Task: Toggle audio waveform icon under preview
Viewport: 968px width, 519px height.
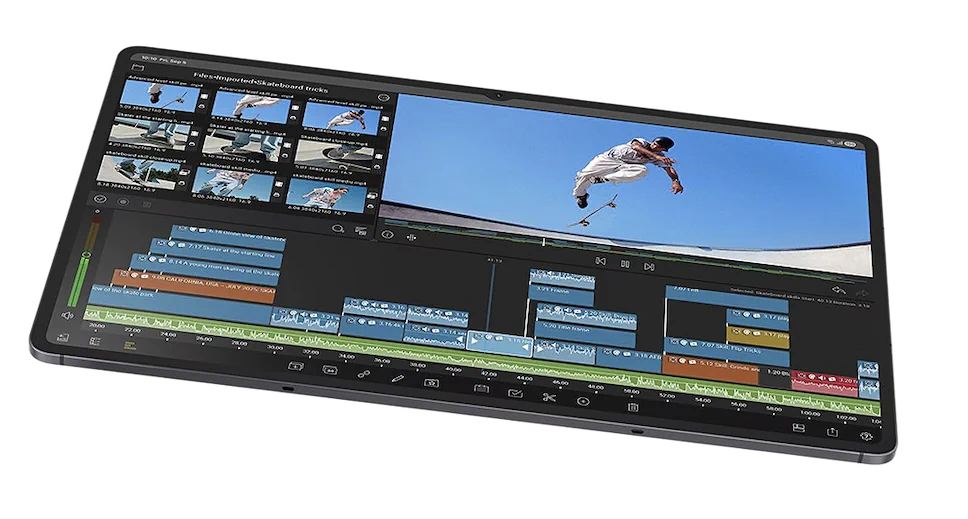Action: coord(412,237)
